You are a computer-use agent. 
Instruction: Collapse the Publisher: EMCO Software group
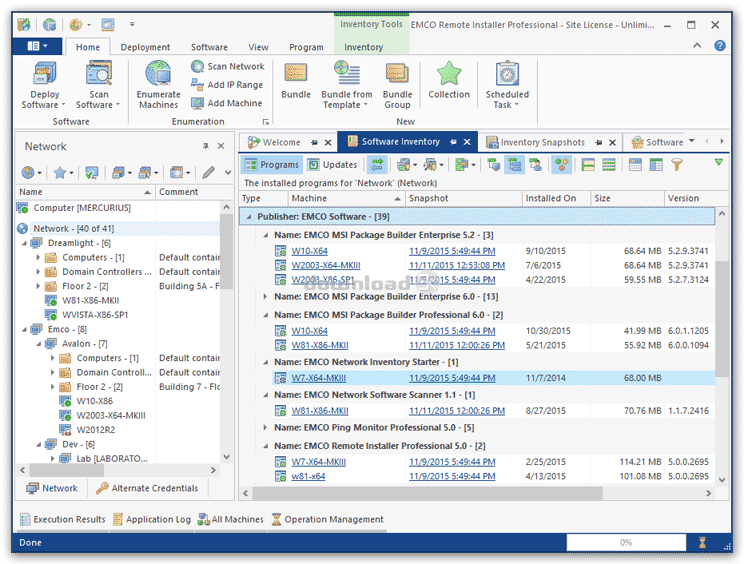[x=249, y=217]
